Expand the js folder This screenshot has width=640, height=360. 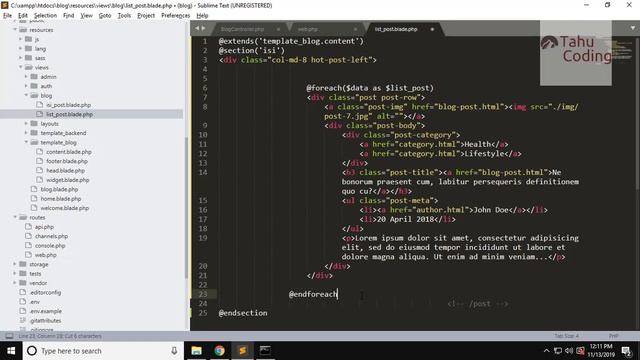coord(20,39)
